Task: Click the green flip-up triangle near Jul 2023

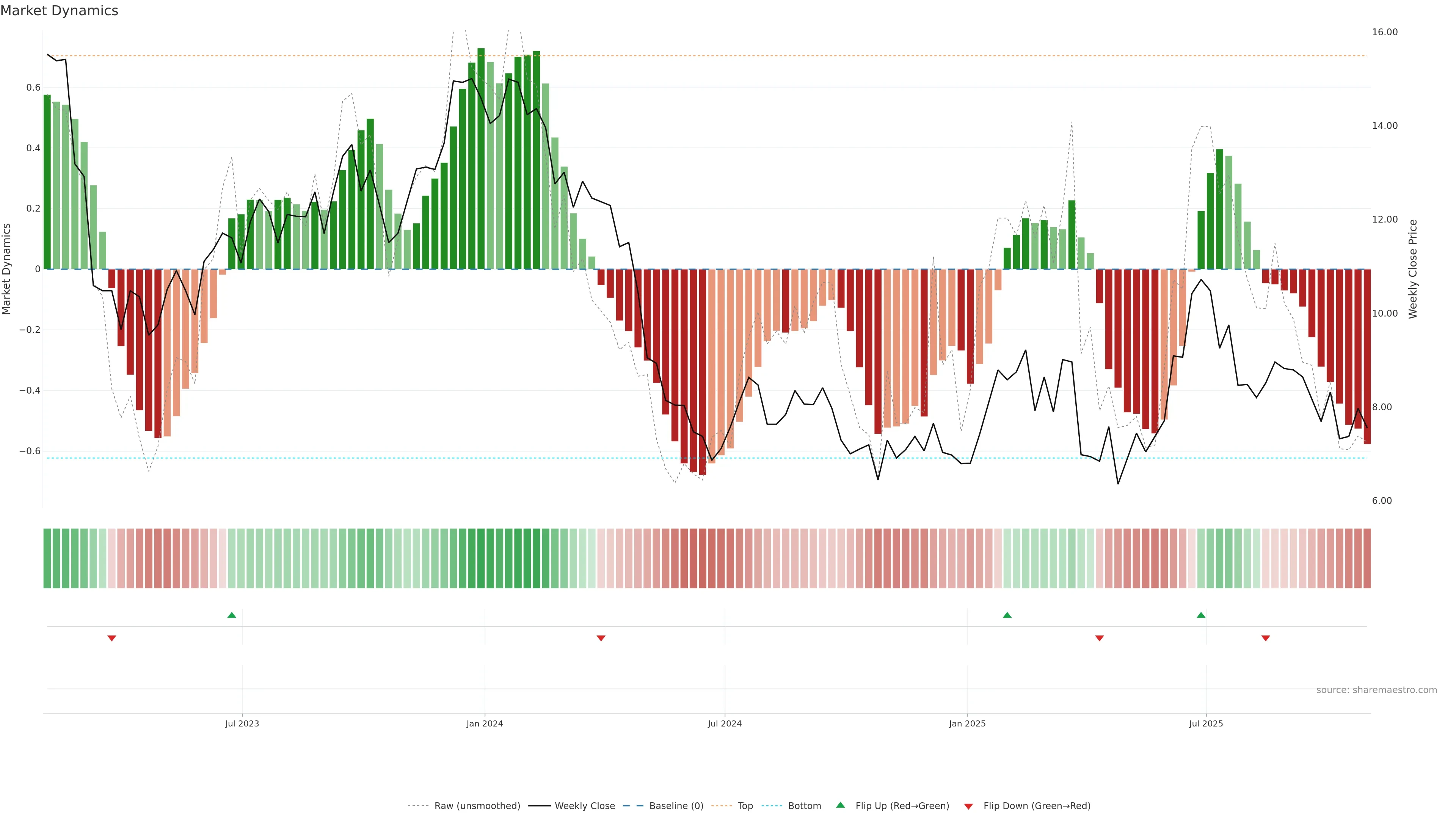Action: [x=232, y=615]
